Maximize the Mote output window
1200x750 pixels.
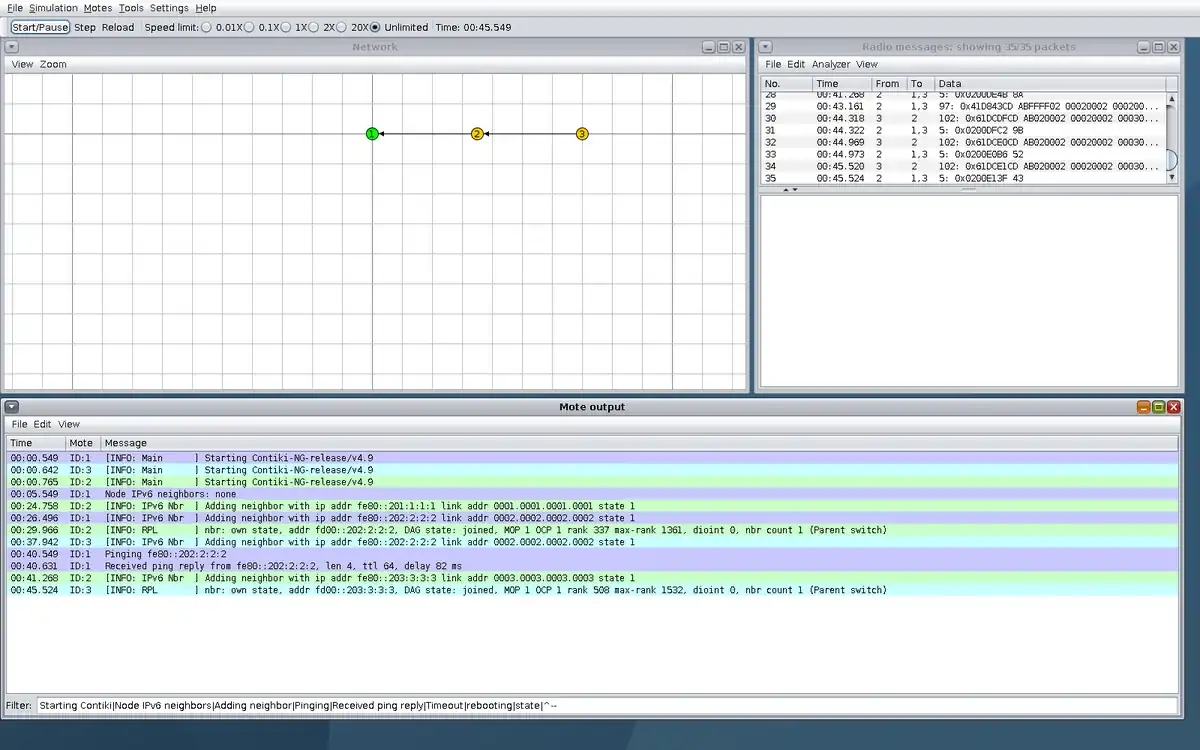(1158, 407)
